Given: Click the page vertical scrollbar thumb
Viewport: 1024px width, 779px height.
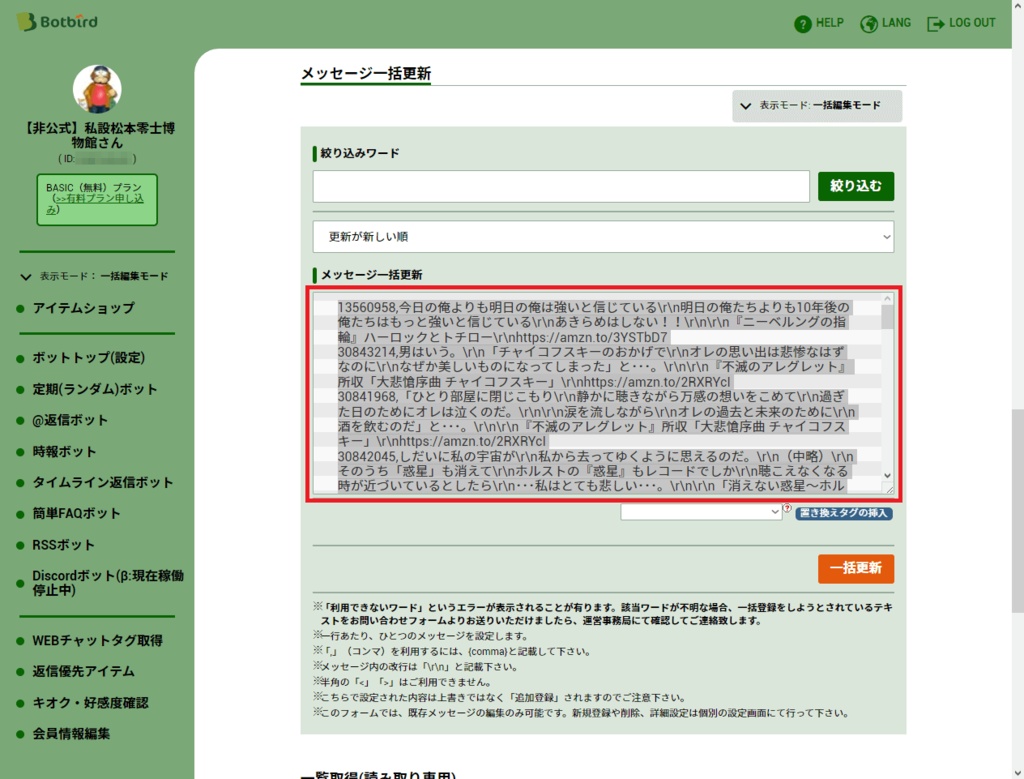Looking at the screenshot, I should [x=1017, y=511].
